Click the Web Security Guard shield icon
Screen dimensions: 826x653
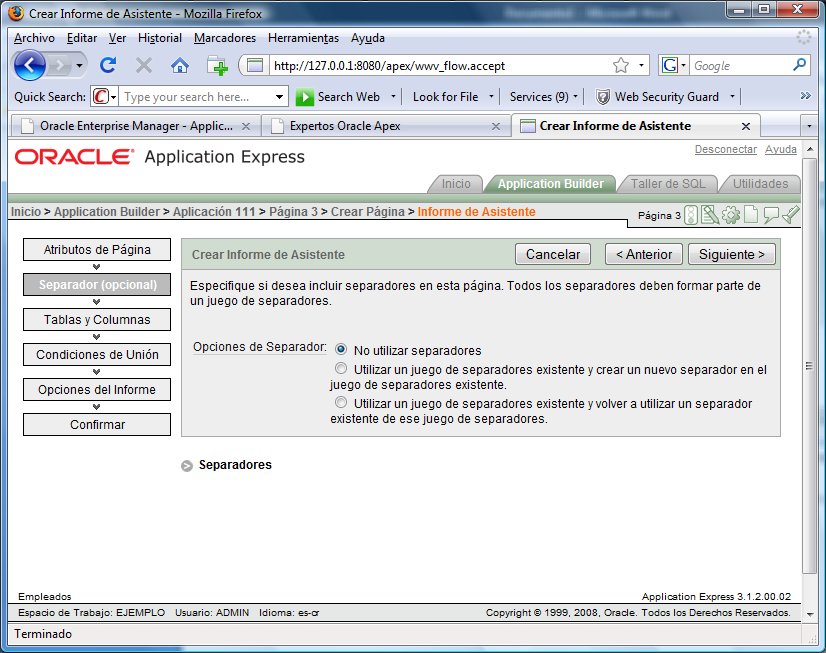point(603,97)
